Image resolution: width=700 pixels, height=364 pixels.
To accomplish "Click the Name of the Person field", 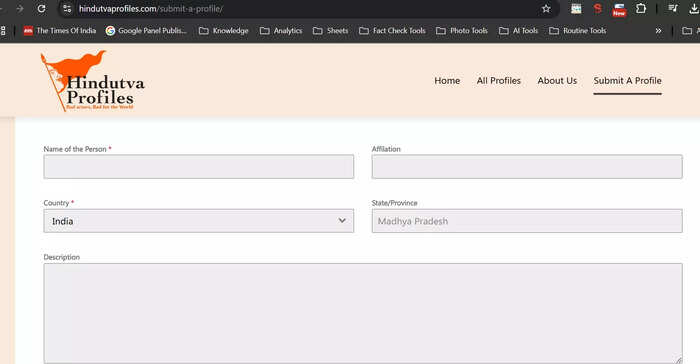I will pos(199,167).
